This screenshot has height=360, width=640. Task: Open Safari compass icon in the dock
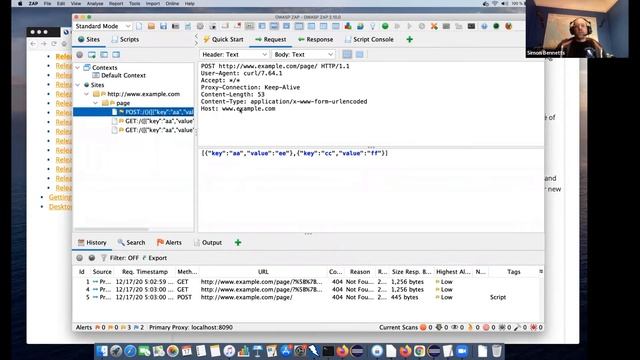130,351
